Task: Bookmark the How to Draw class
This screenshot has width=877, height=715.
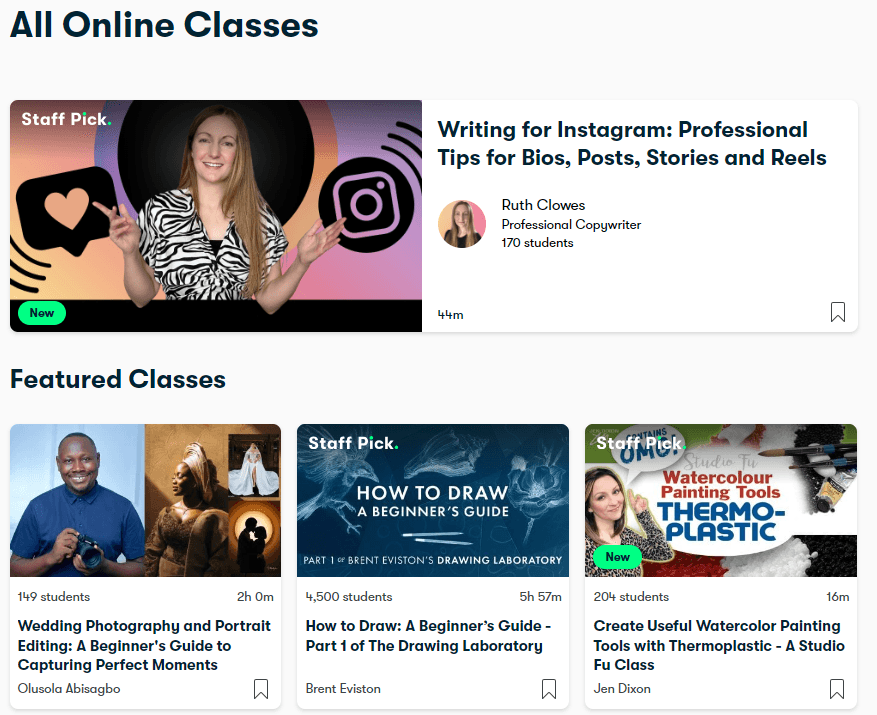Action: [x=549, y=689]
